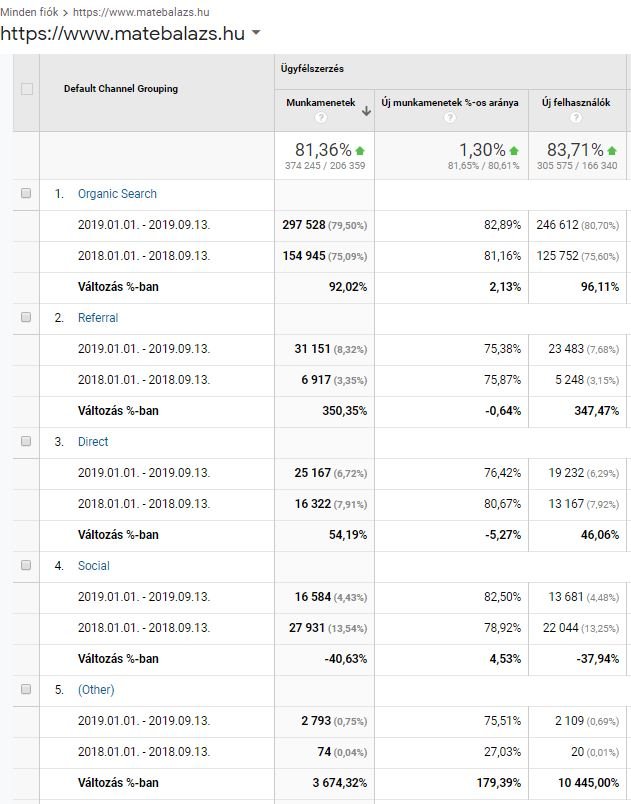The height and width of the screenshot is (804, 631).
Task: Open the Social channel link
Action: click(93, 566)
